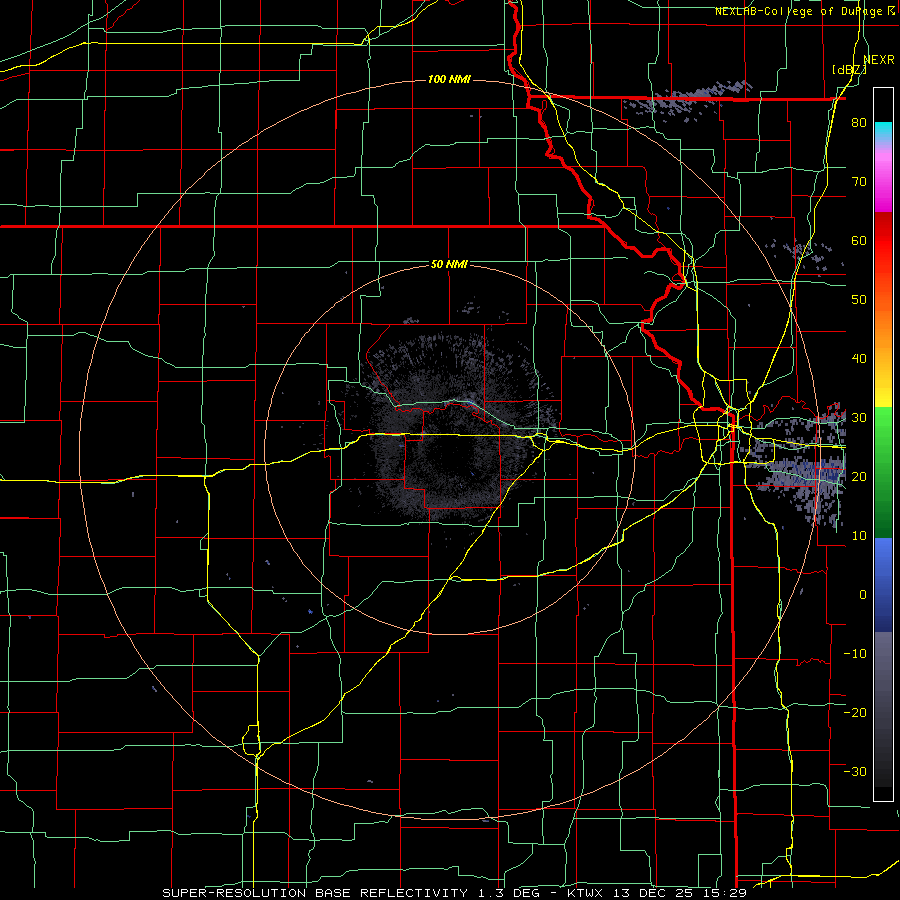Click the blue segment of the color bar
Viewport: 900px width, 900px height.
pyautogui.click(x=883, y=584)
